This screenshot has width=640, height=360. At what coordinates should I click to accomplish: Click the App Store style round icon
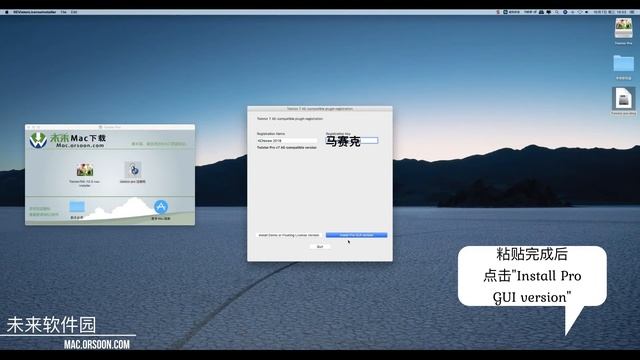tap(161, 207)
